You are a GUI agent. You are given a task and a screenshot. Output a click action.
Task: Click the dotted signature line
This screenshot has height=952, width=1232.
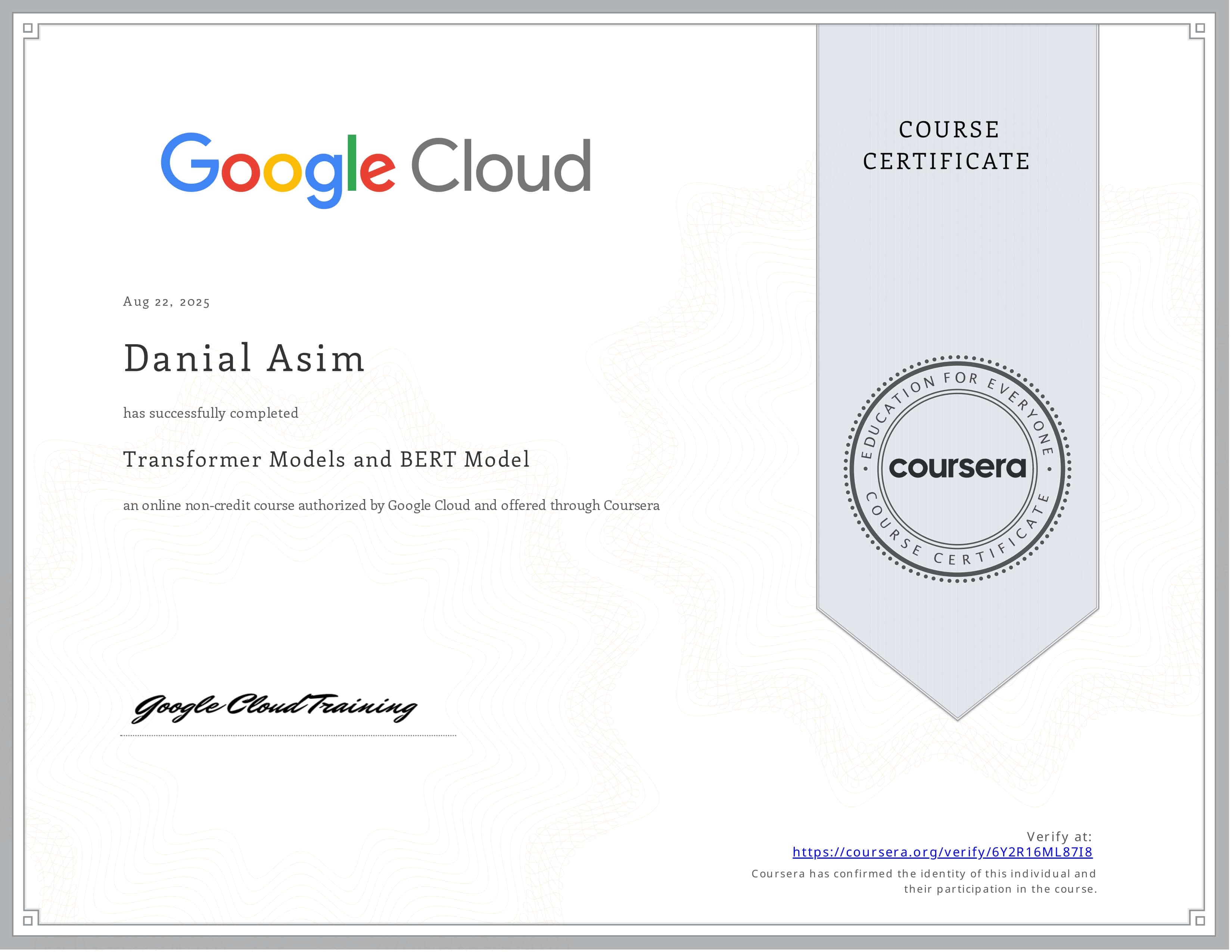tap(288, 735)
